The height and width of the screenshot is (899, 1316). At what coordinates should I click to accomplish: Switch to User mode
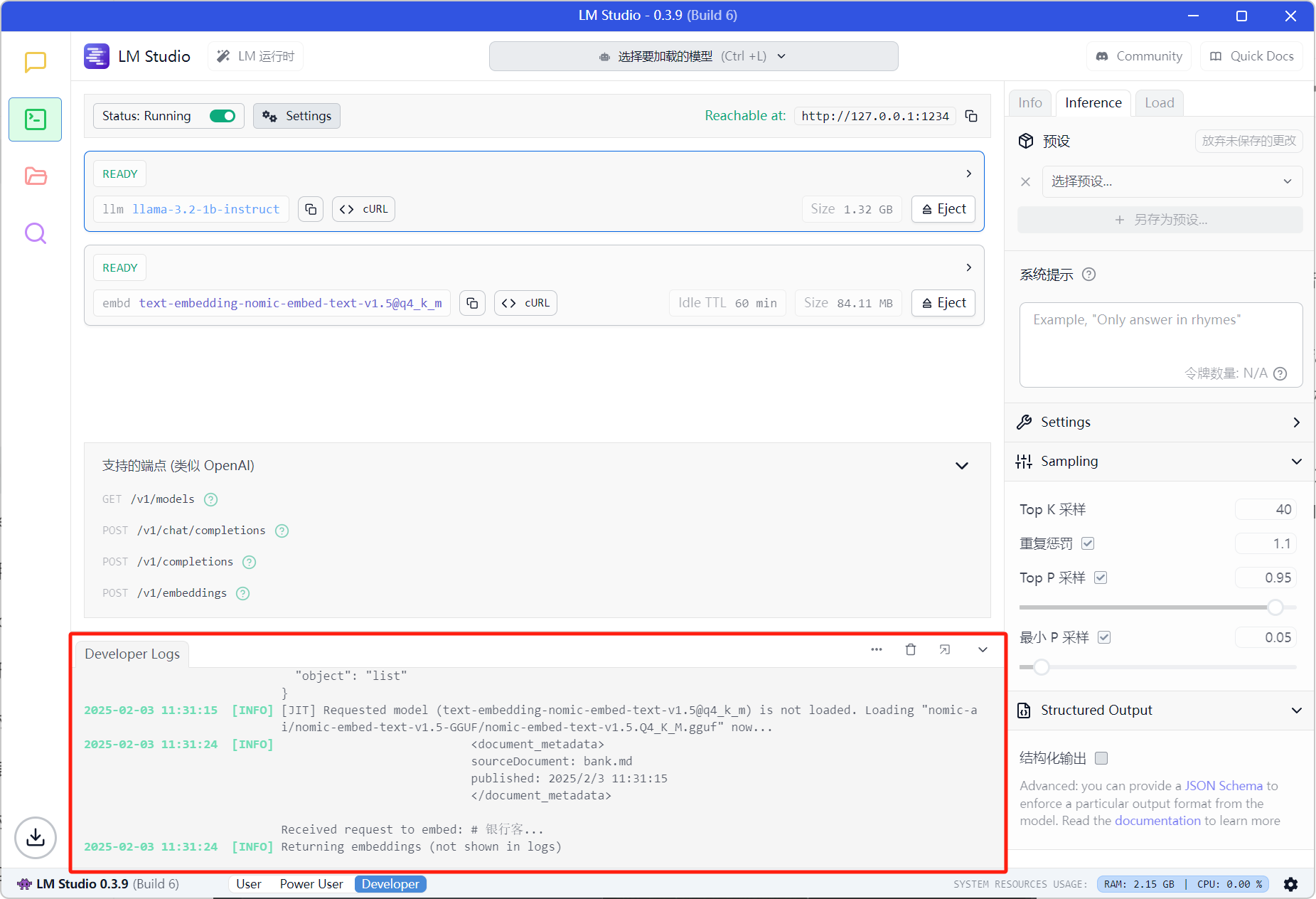pos(249,884)
